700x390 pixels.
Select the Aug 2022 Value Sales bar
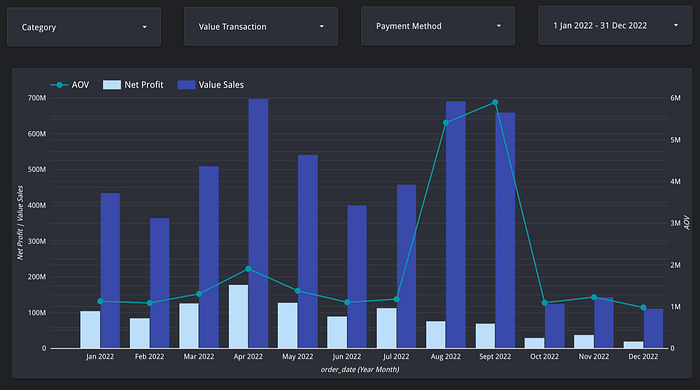tap(456, 224)
